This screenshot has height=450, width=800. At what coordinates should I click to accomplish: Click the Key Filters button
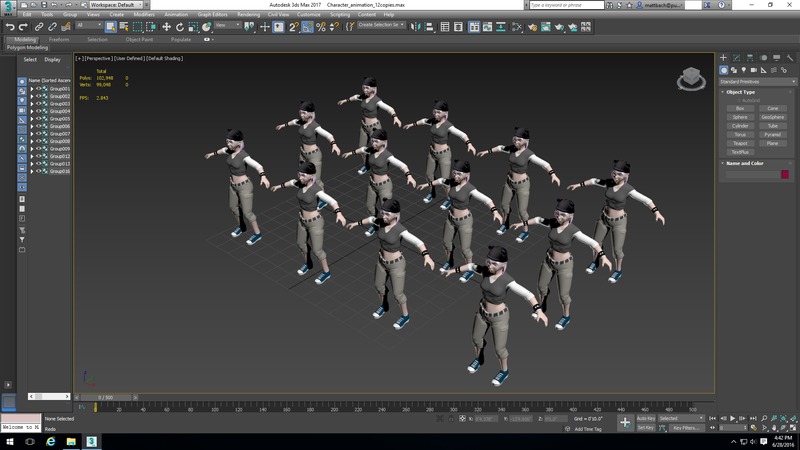coord(687,428)
